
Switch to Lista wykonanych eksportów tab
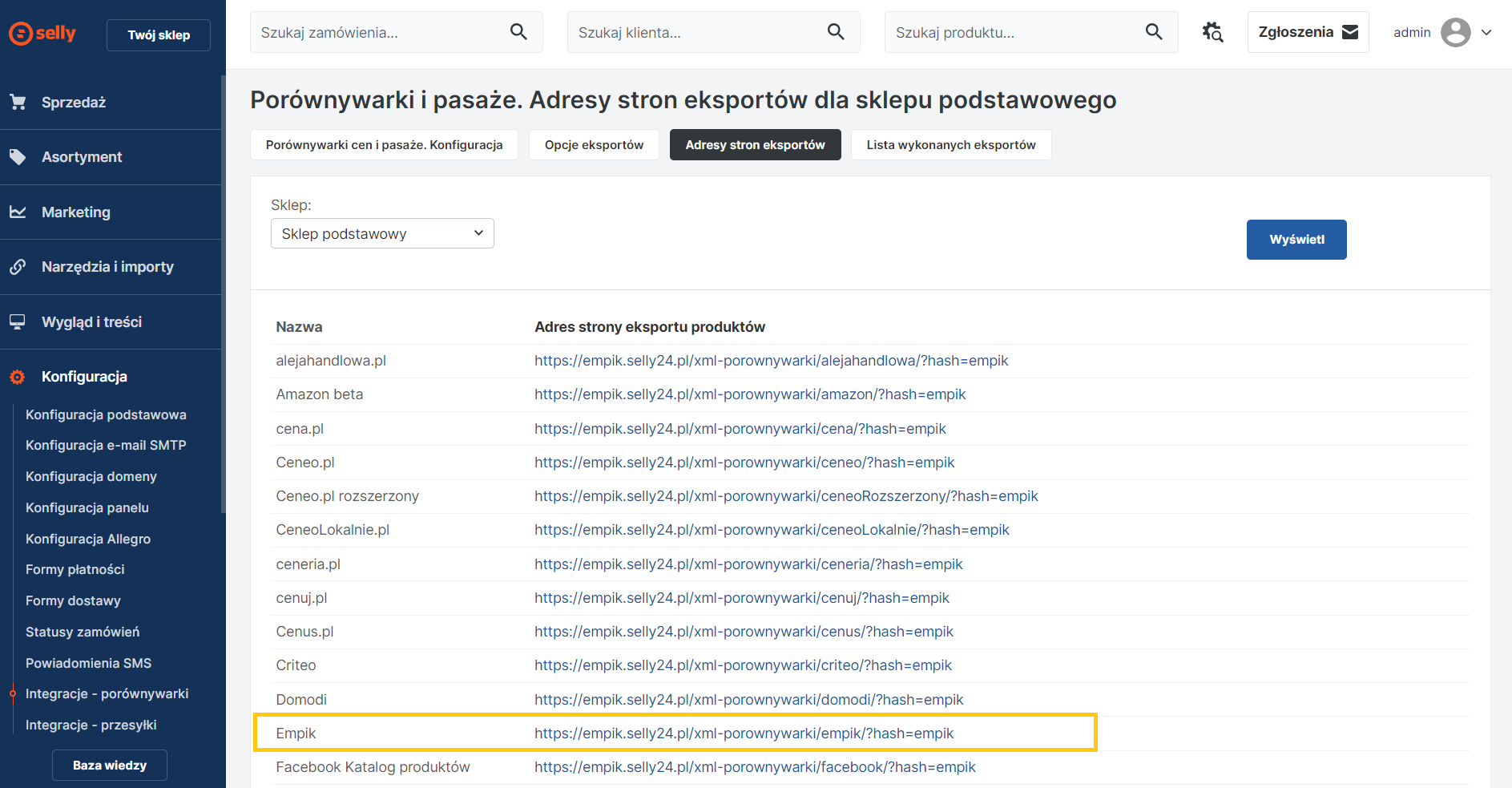pos(950,145)
